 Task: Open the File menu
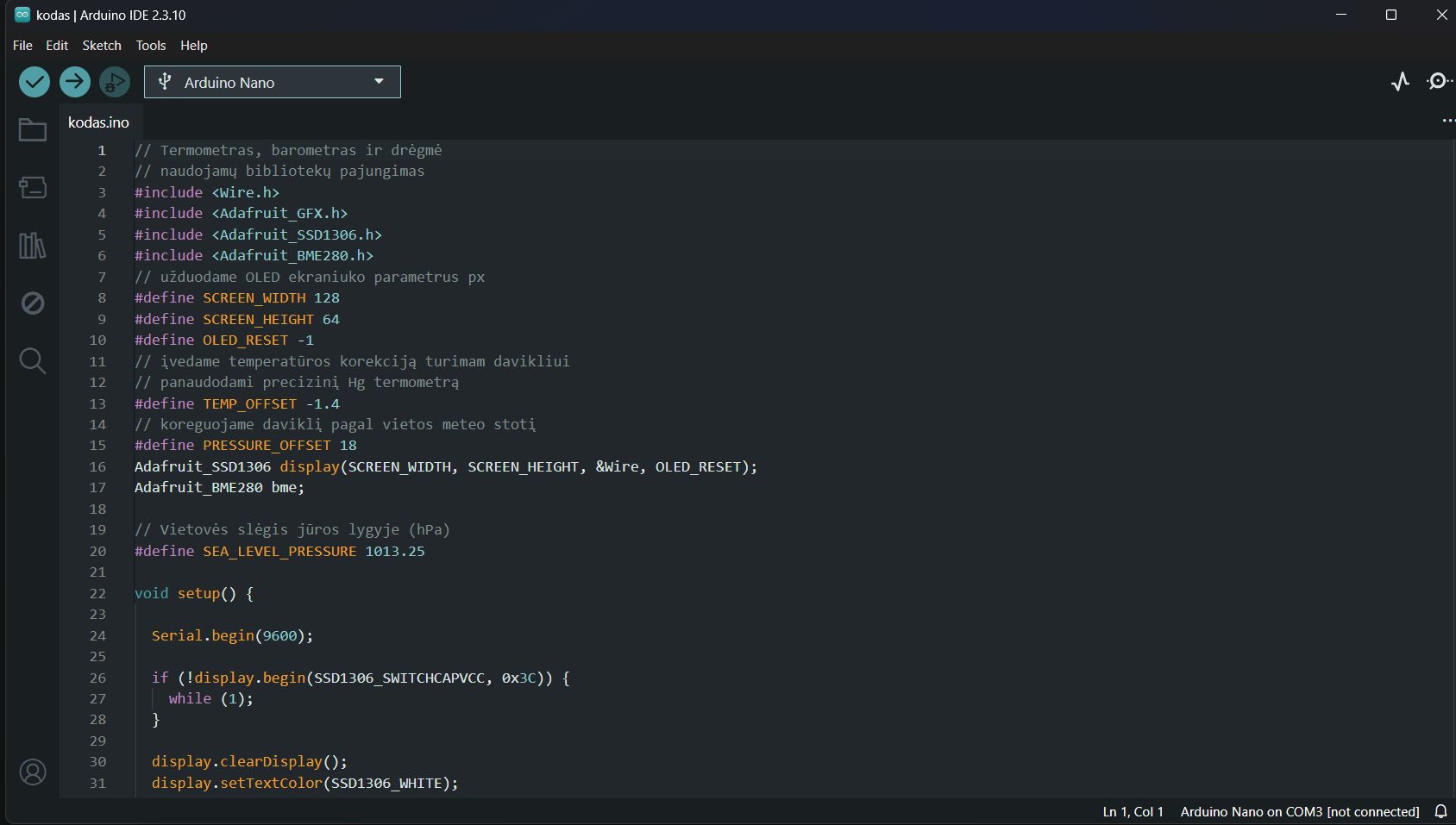click(x=22, y=46)
